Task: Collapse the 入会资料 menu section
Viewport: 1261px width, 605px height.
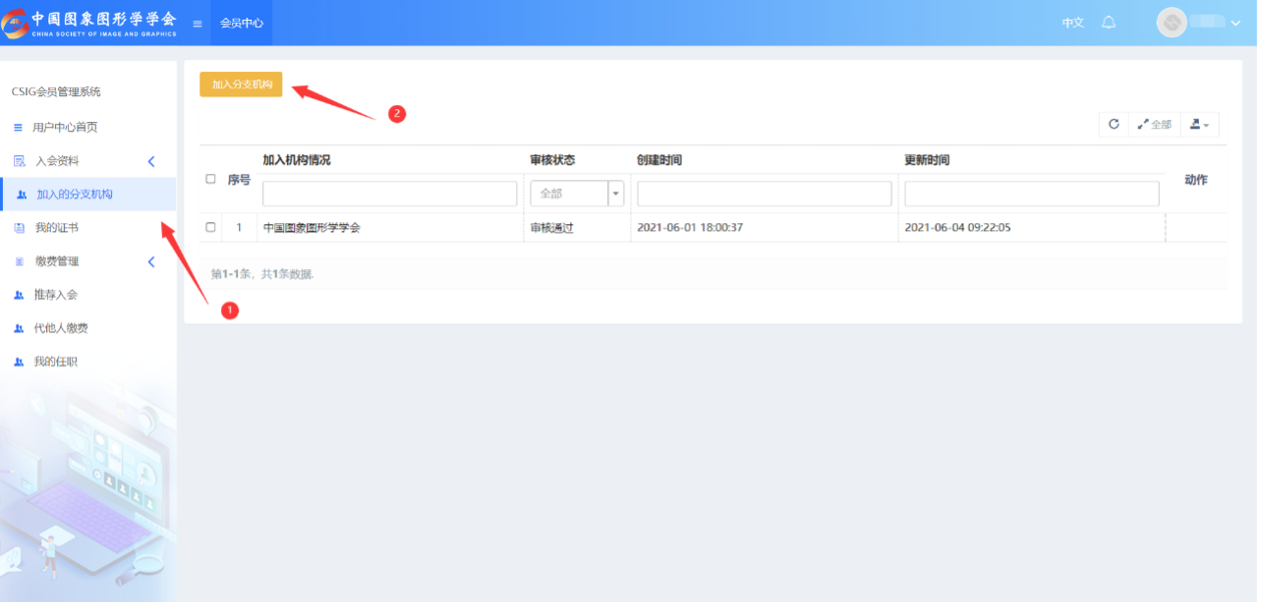Action: pyautogui.click(x=151, y=161)
